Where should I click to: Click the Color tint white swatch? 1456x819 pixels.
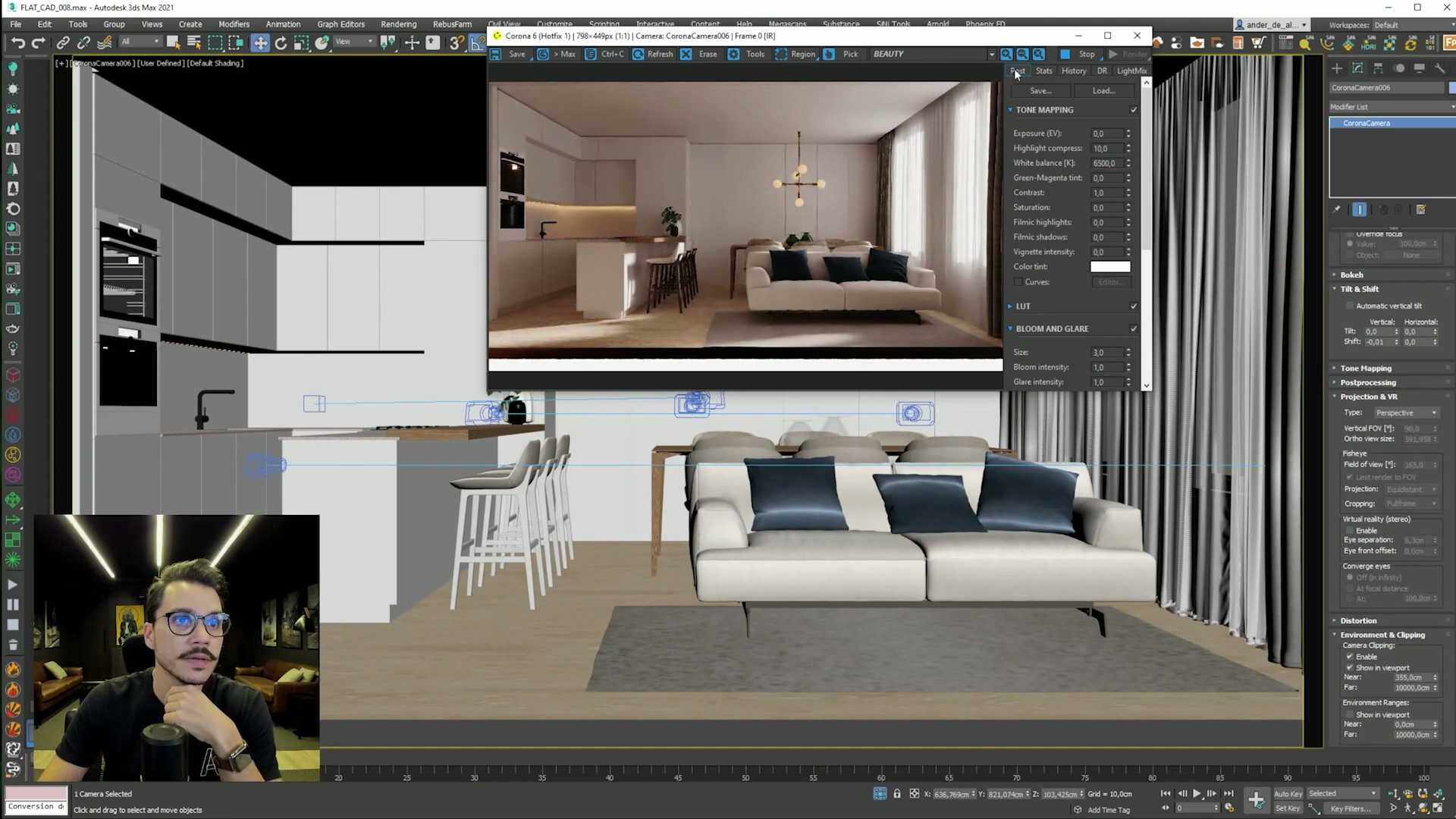(1109, 267)
